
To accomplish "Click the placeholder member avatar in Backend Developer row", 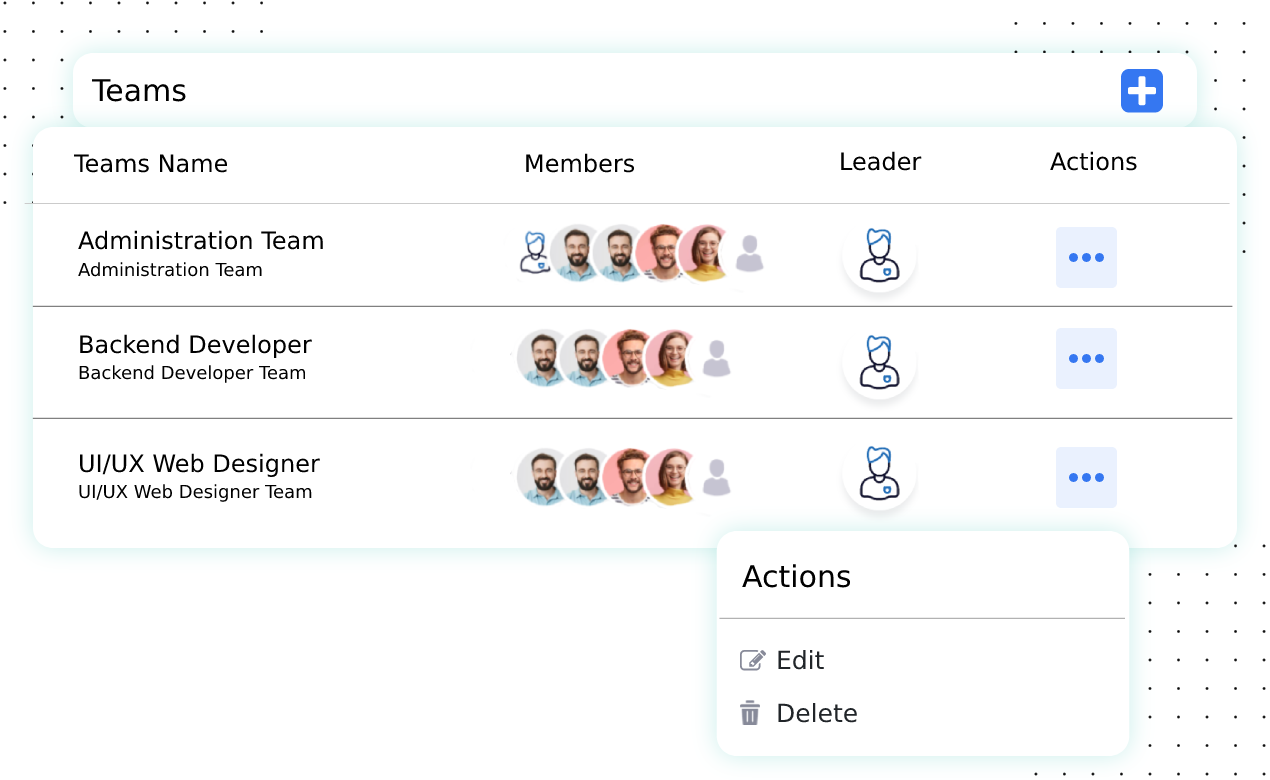I will pyautogui.click(x=714, y=358).
